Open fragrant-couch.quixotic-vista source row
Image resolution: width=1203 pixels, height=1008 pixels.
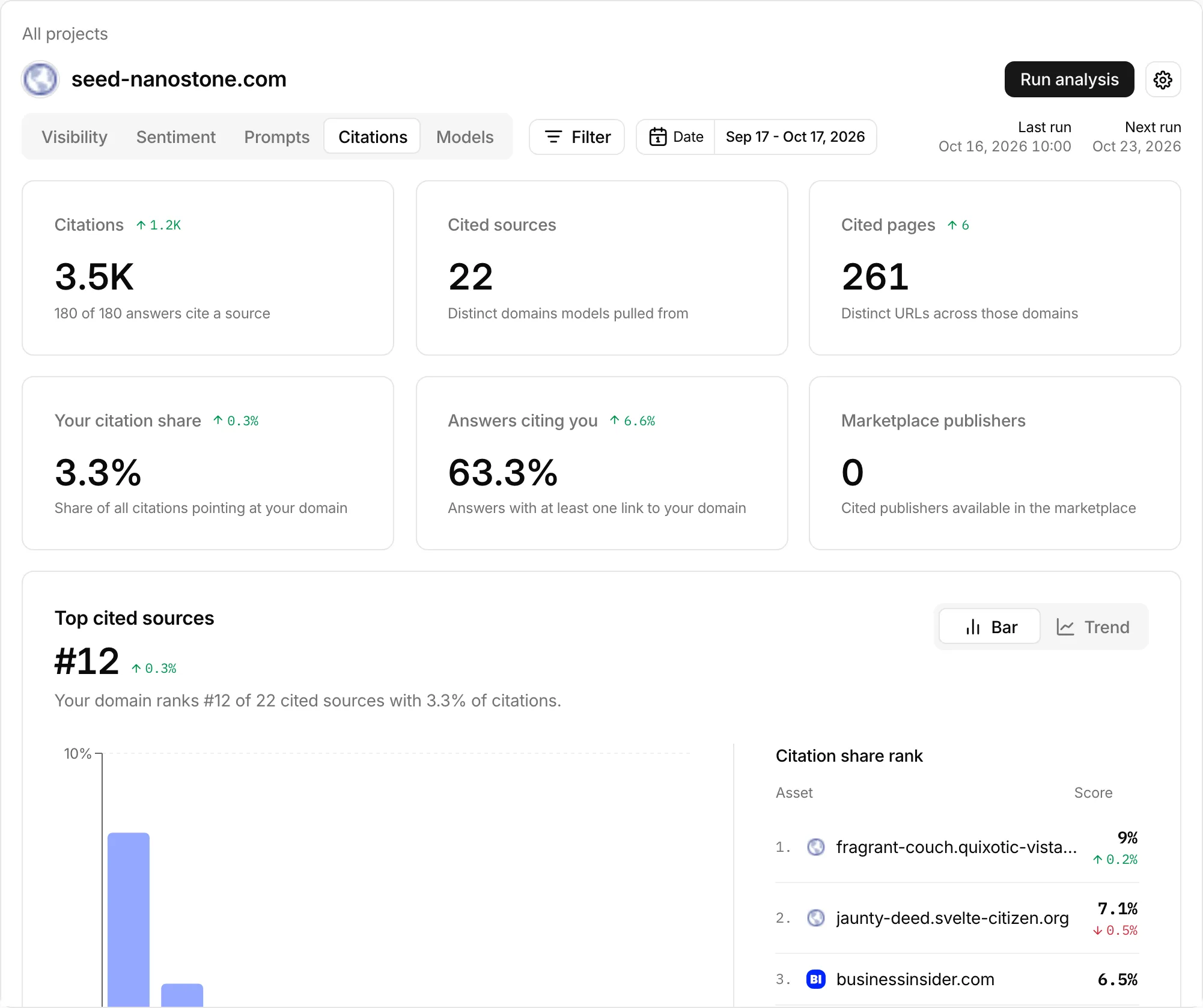(957, 847)
